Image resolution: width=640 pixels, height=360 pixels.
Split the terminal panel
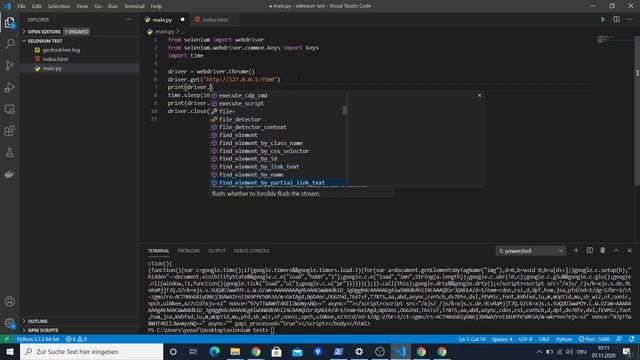tap(589, 250)
